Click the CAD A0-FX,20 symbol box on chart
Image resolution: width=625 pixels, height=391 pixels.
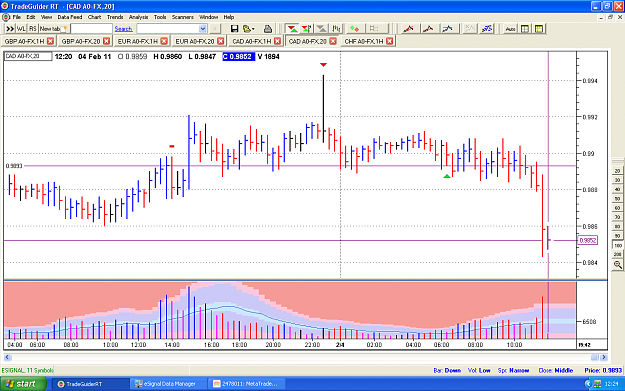click(28, 56)
